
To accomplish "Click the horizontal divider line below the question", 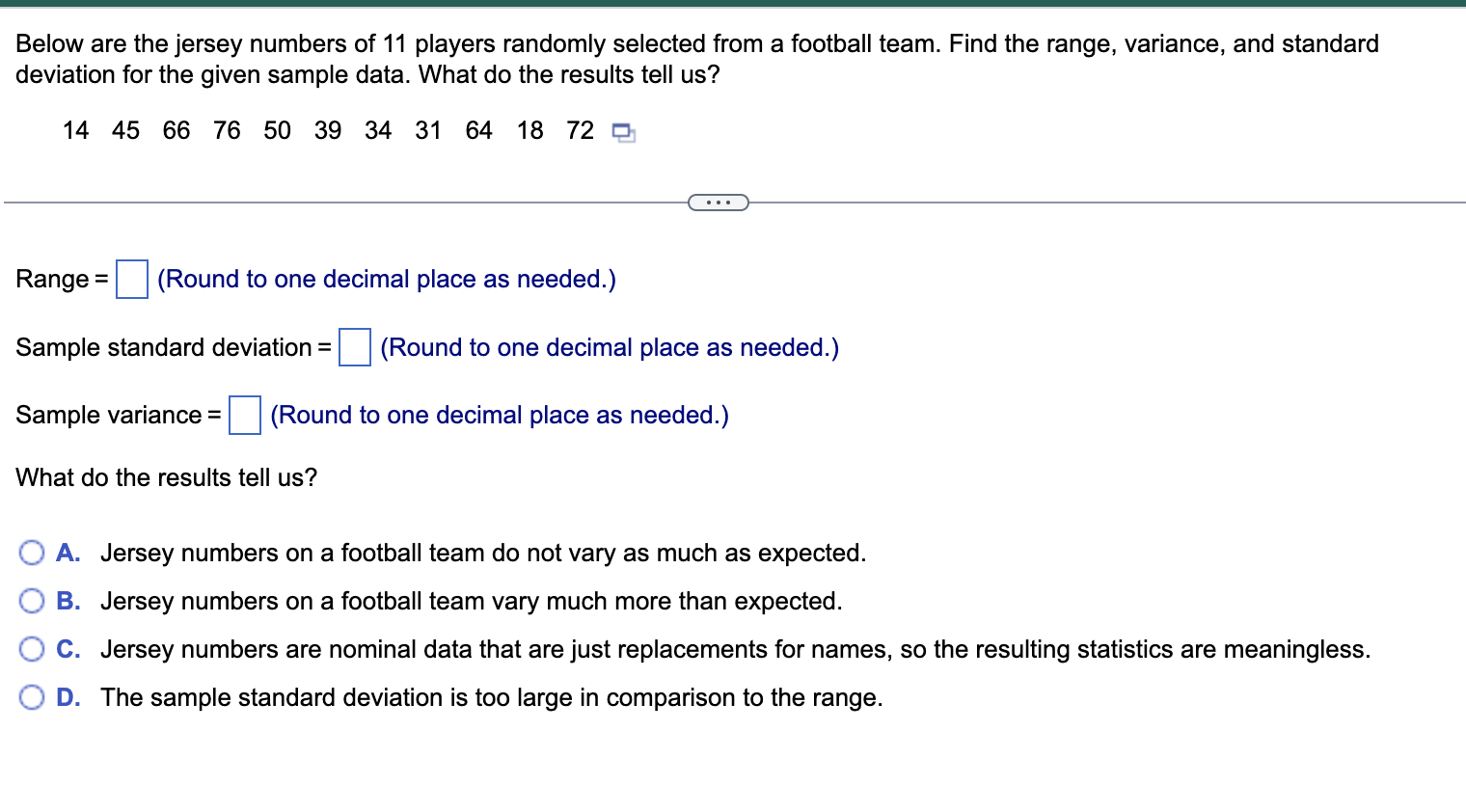I will click(x=338, y=202).
